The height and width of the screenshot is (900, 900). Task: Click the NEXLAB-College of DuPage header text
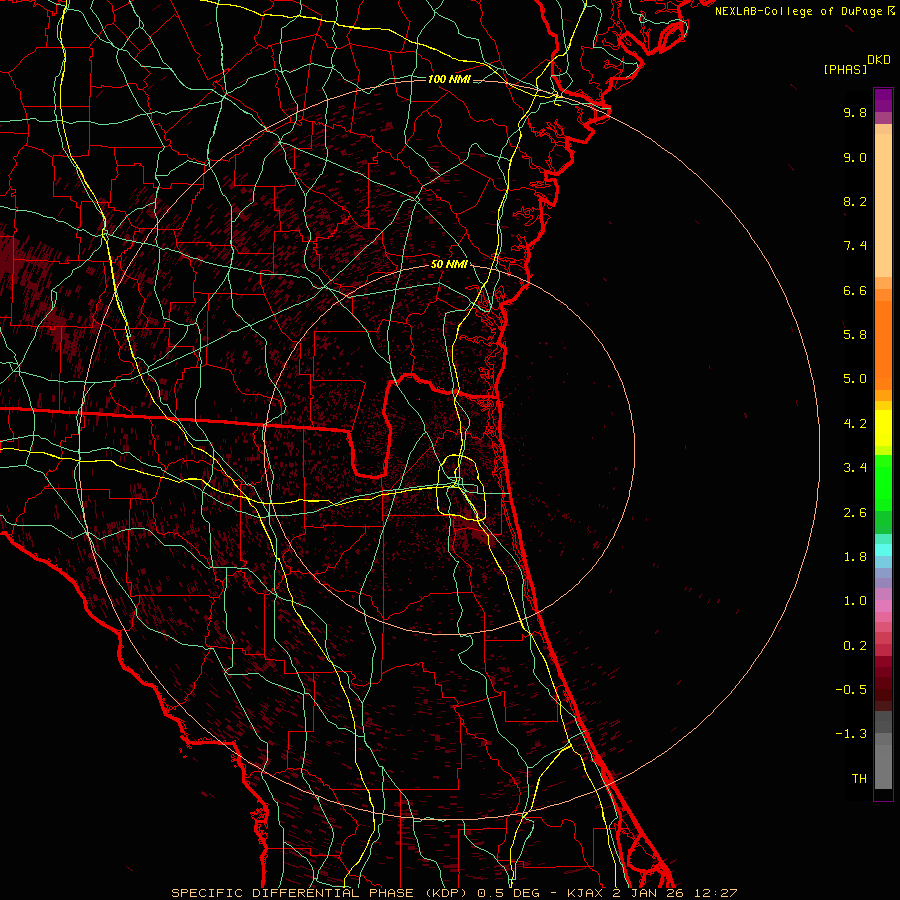(804, 11)
